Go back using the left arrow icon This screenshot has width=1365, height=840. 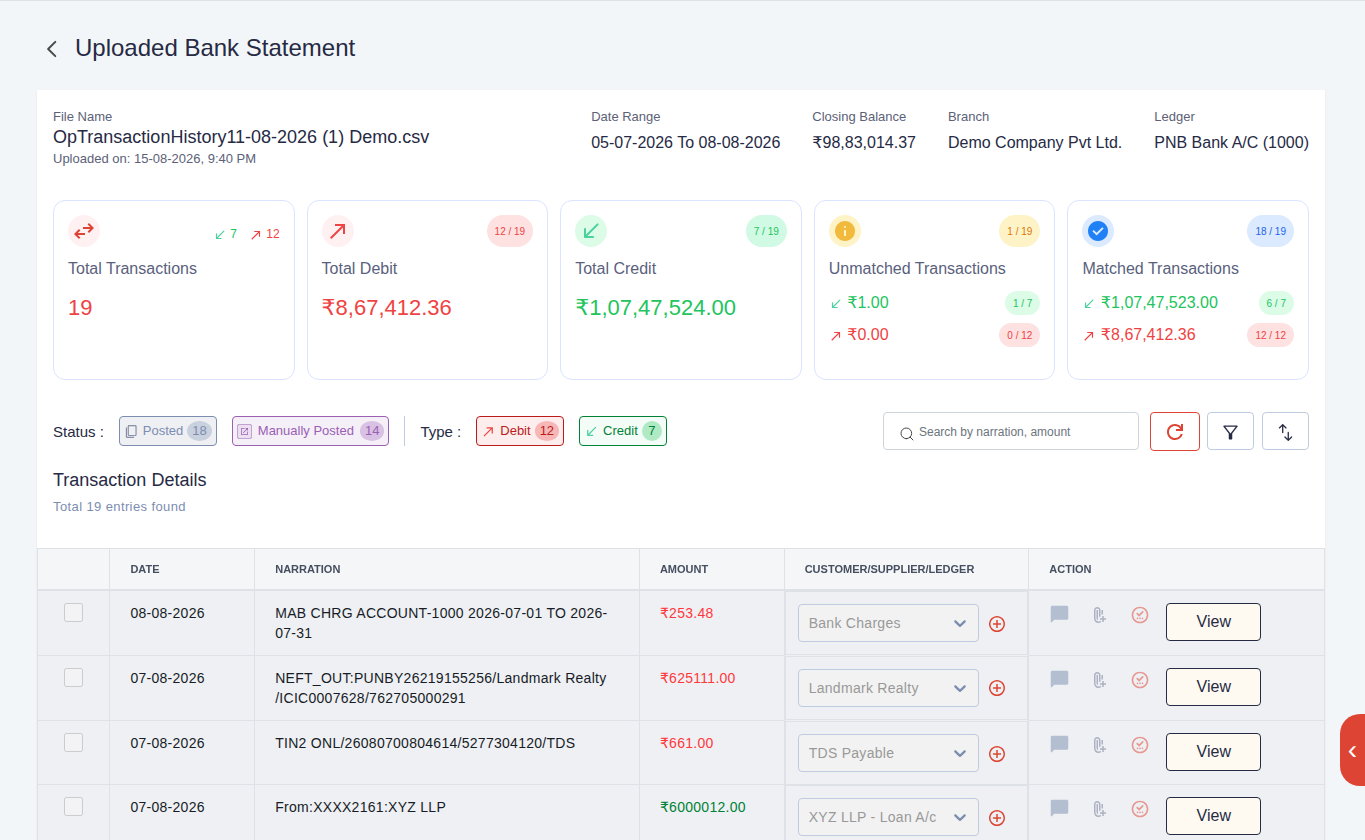tap(52, 49)
